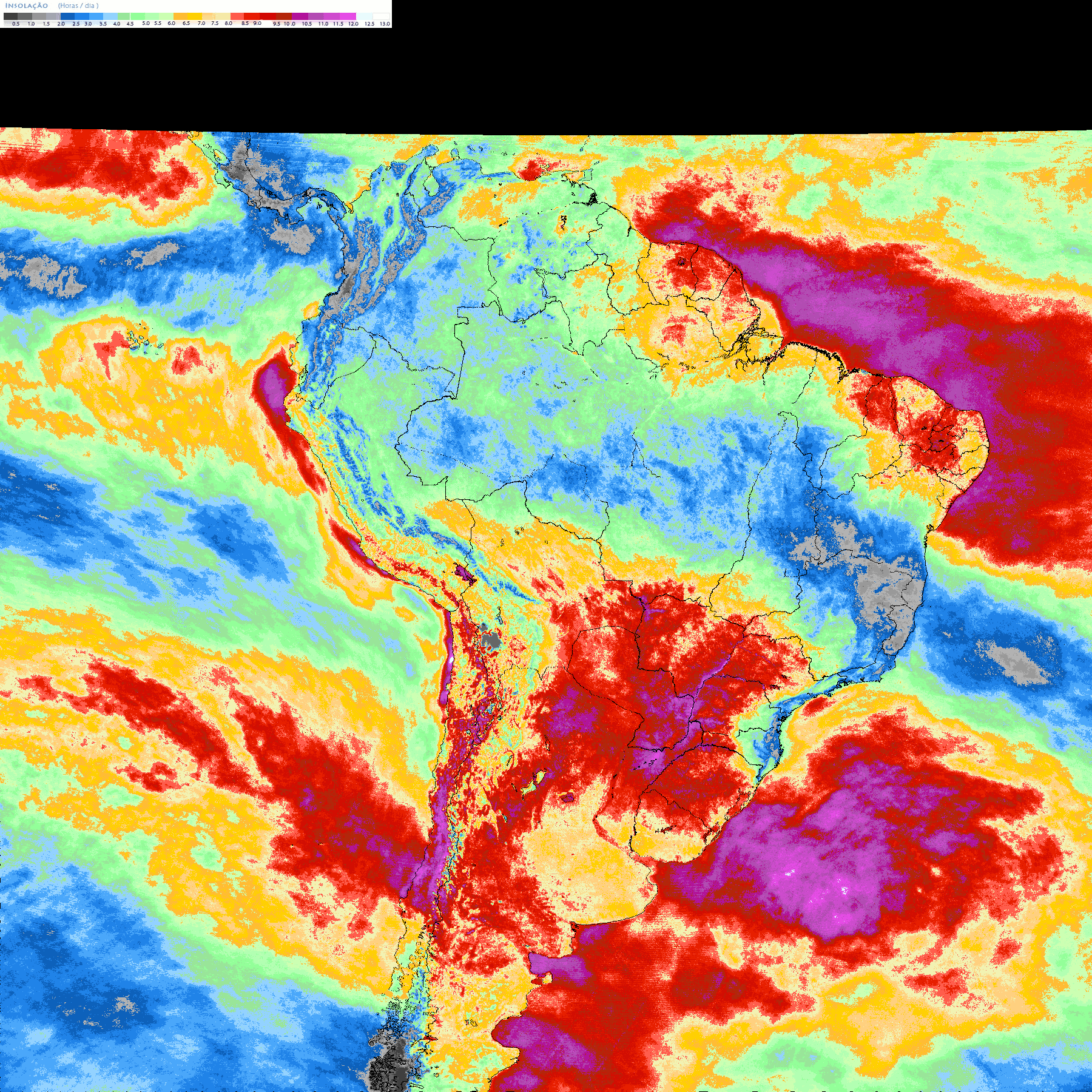1092x1092 pixels.
Task: Click the '5.5' legend value
Action: tap(158, 23)
